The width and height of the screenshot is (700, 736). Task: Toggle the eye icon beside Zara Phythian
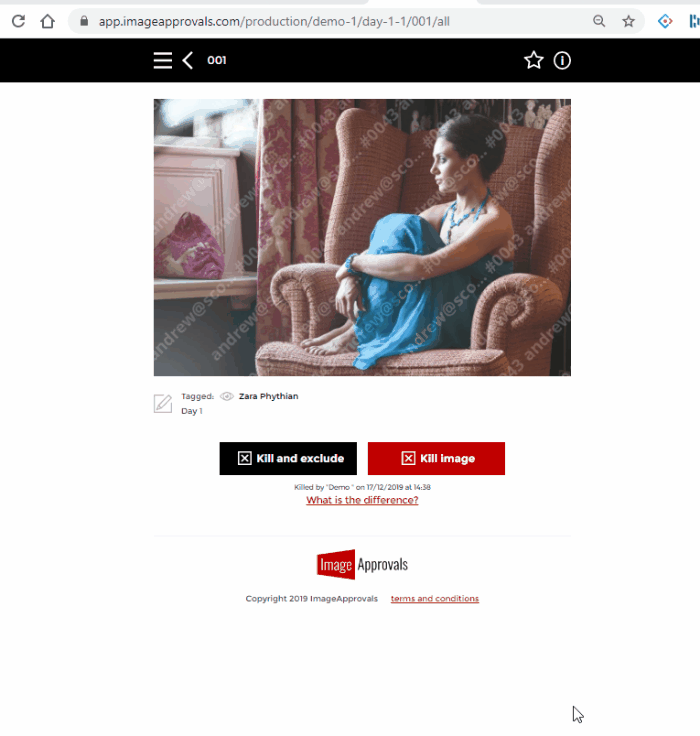click(227, 396)
